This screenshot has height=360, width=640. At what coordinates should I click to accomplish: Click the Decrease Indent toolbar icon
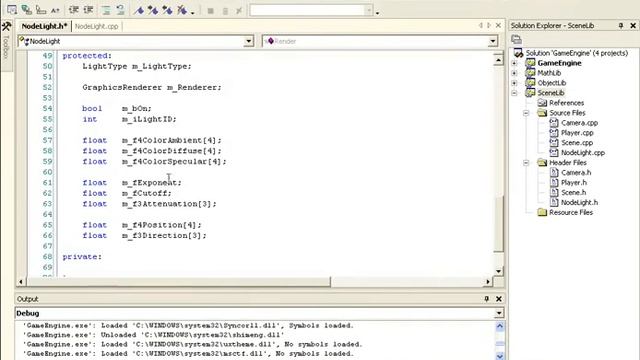pos(74,10)
